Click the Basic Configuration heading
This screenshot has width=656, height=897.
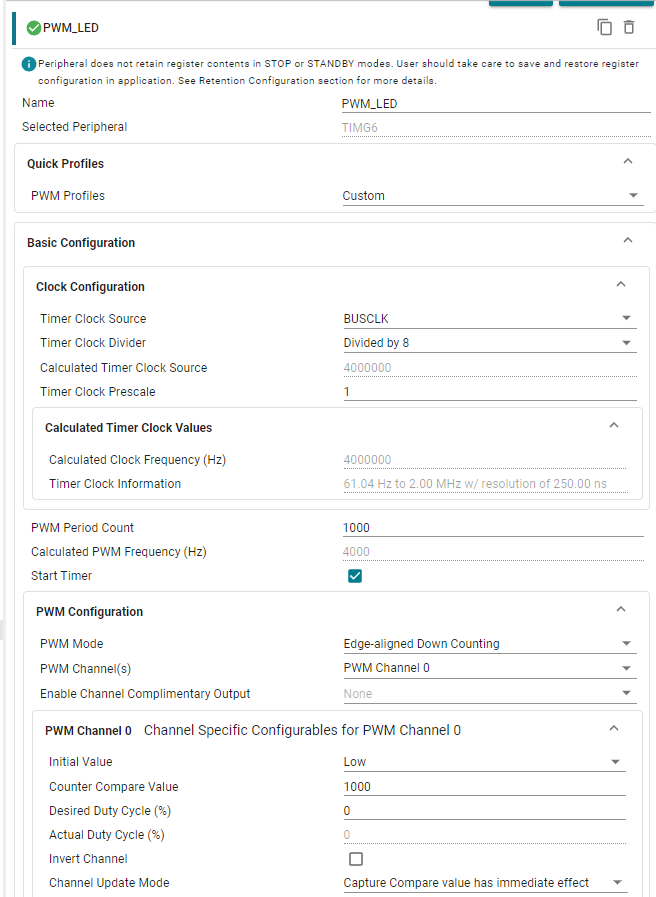pyautogui.click(x=81, y=243)
